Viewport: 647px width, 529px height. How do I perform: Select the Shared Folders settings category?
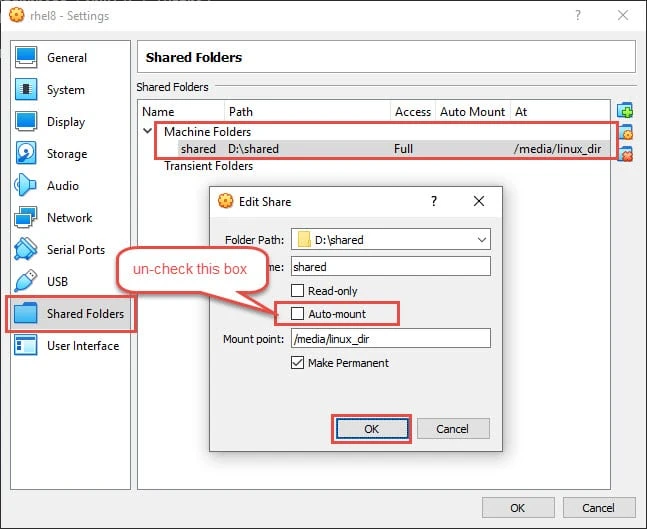(x=70, y=313)
